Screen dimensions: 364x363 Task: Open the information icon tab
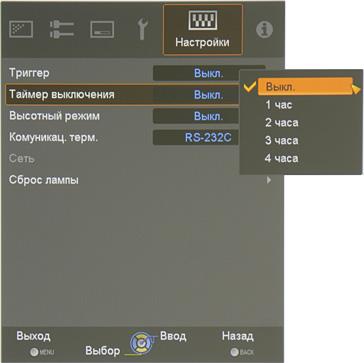(264, 30)
